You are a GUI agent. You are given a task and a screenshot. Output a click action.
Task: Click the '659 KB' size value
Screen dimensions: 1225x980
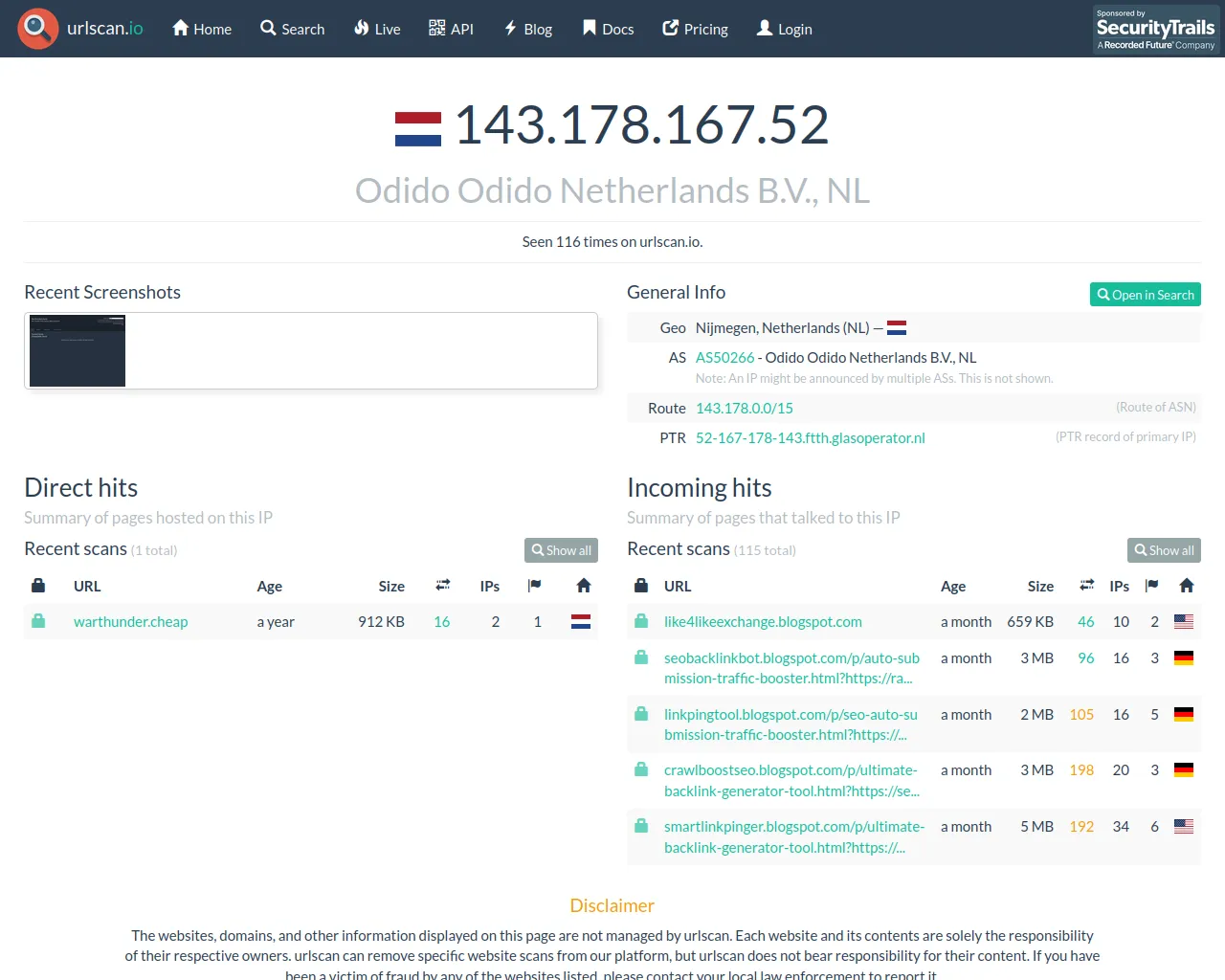pos(1030,621)
